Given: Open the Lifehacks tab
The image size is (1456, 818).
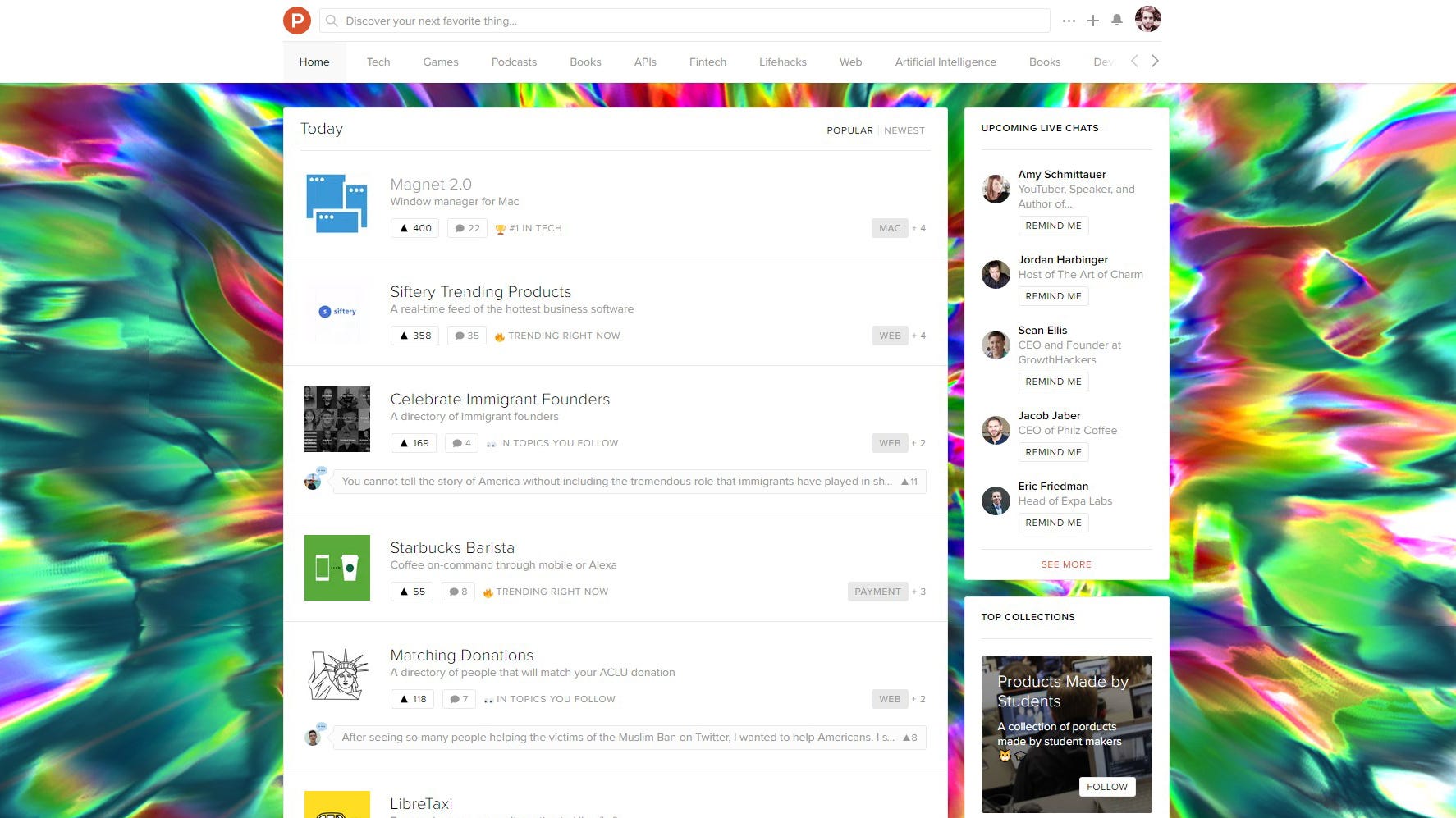Looking at the screenshot, I should 783,62.
